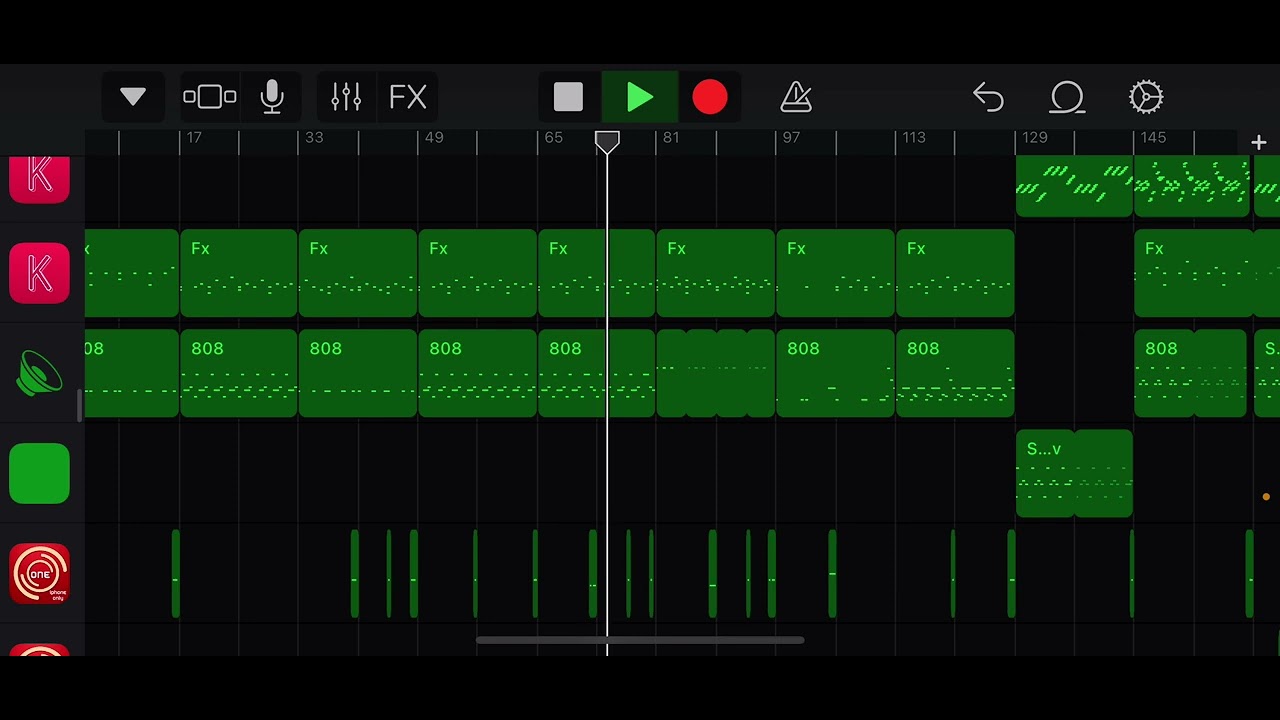The width and height of the screenshot is (1280, 720).
Task: Select the red ONE app track icon
Action: click(39, 573)
